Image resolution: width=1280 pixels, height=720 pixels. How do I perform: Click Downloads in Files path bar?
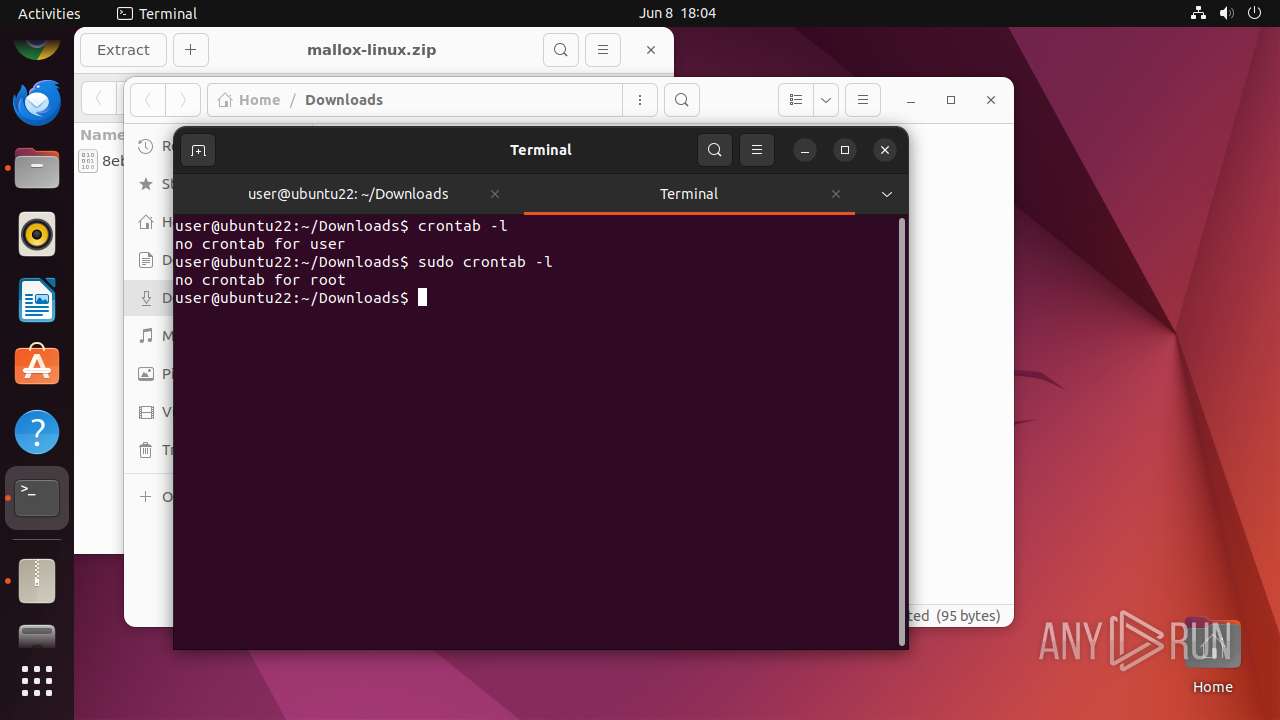pyautogui.click(x=344, y=100)
